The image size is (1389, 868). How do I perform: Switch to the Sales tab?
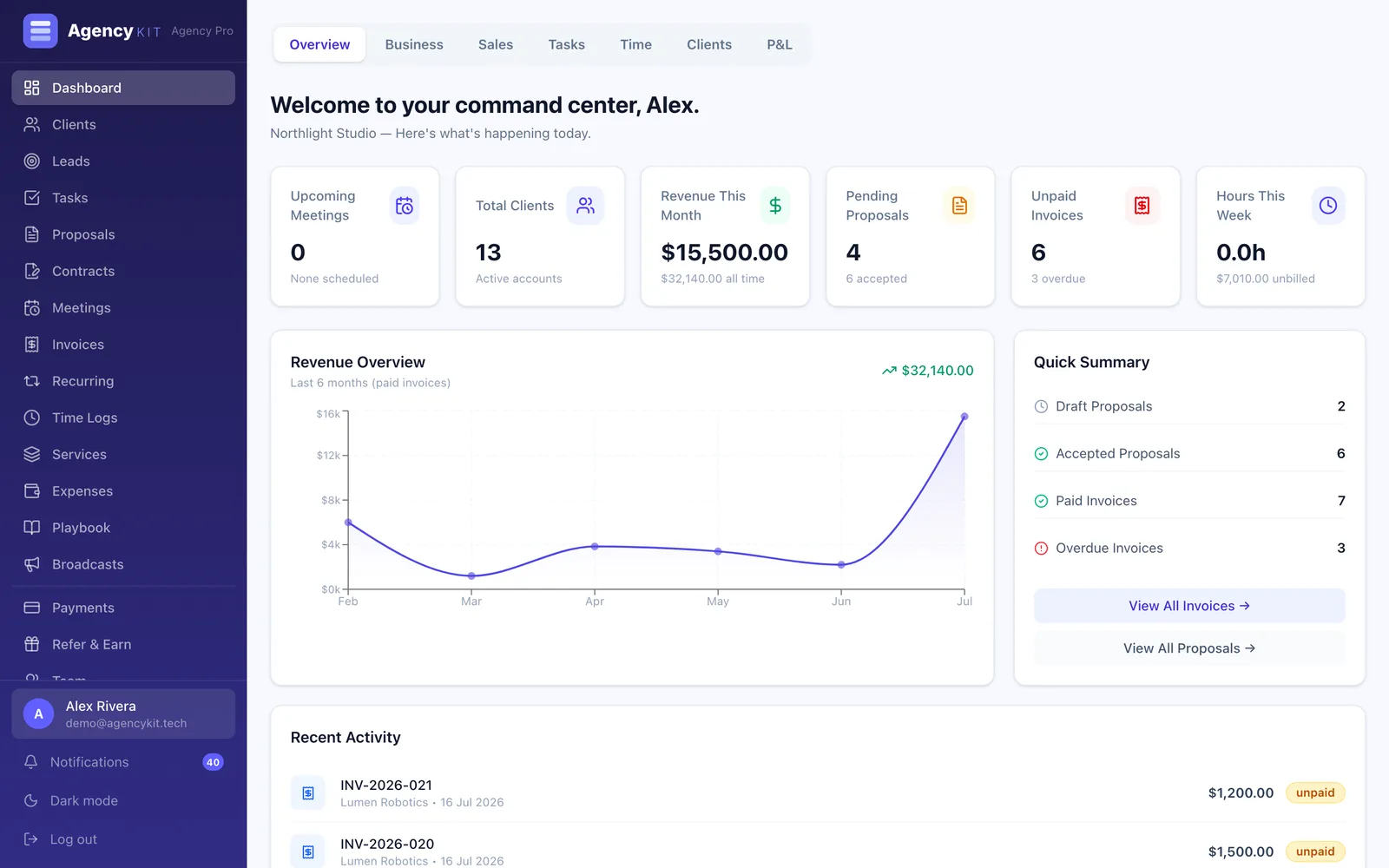(496, 44)
